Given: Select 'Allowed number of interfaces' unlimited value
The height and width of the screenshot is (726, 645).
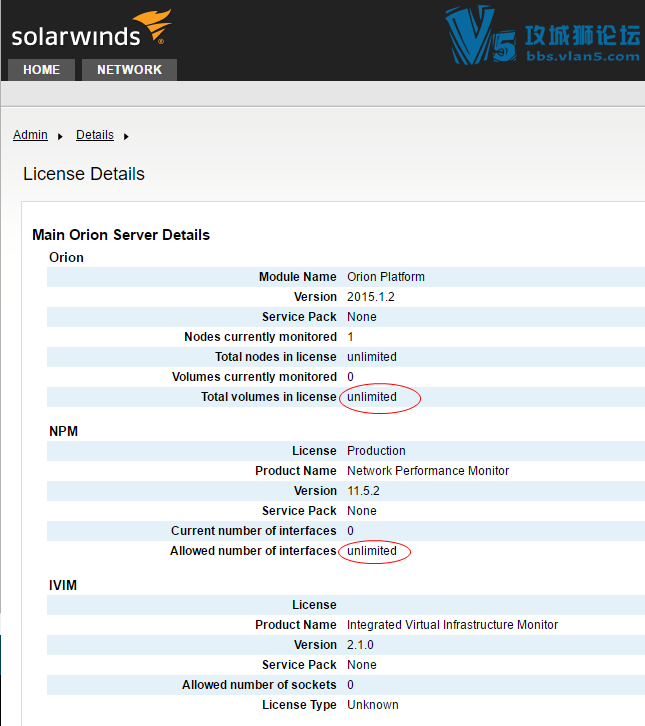Looking at the screenshot, I should pyautogui.click(x=372, y=551).
